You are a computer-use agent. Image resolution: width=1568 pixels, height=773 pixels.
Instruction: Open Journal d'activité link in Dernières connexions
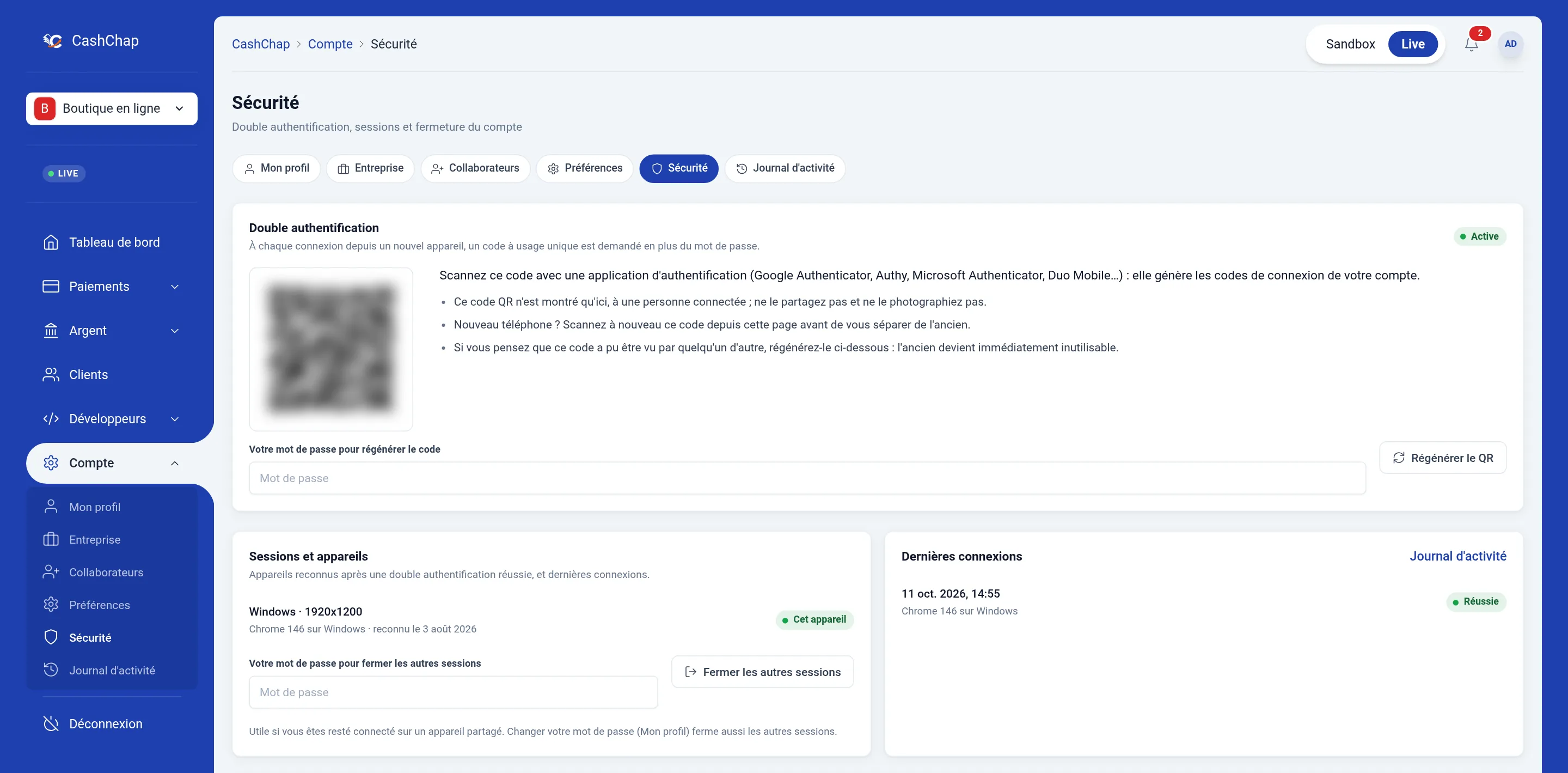[x=1458, y=556]
